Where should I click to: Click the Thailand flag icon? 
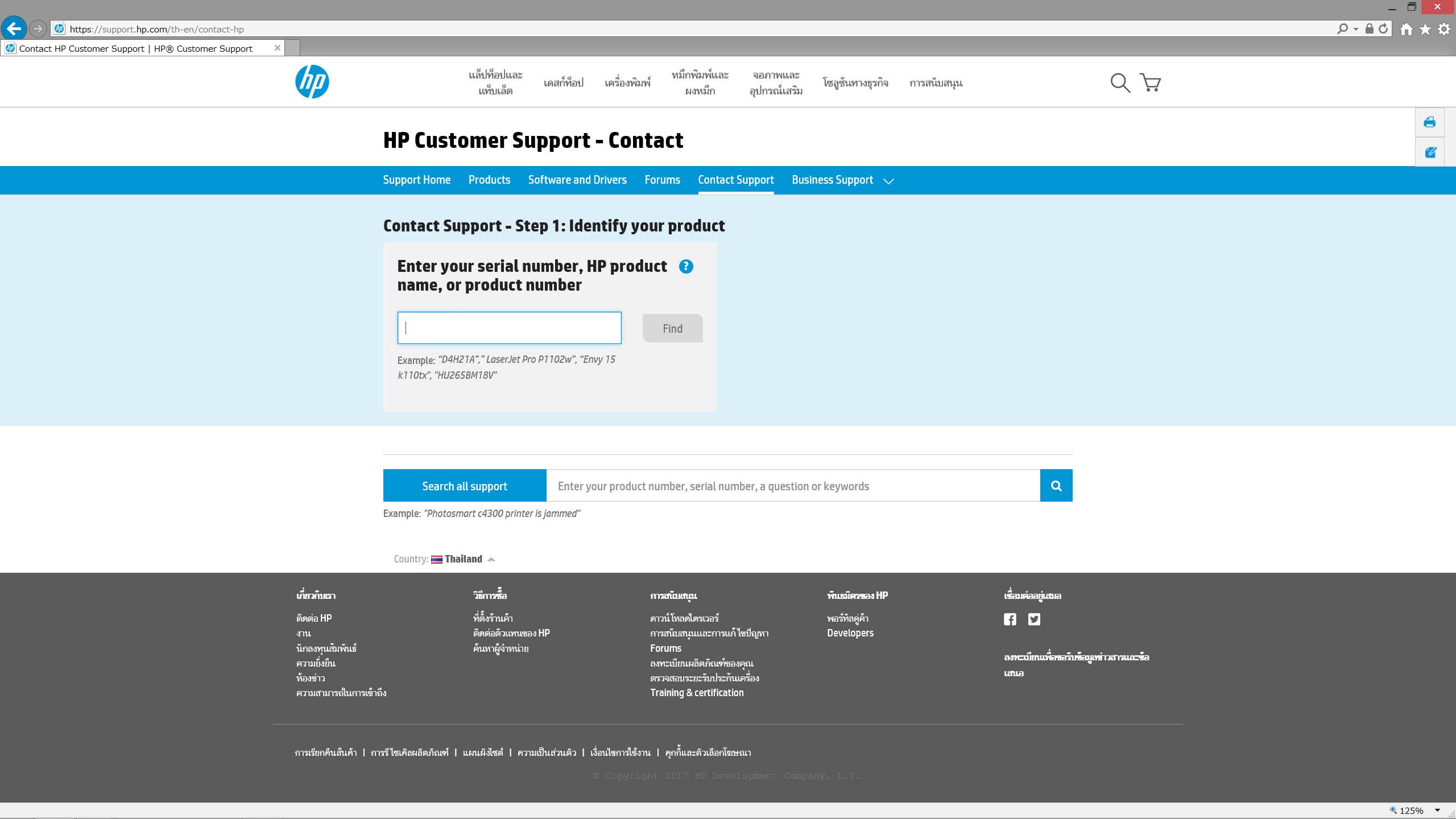click(436, 559)
